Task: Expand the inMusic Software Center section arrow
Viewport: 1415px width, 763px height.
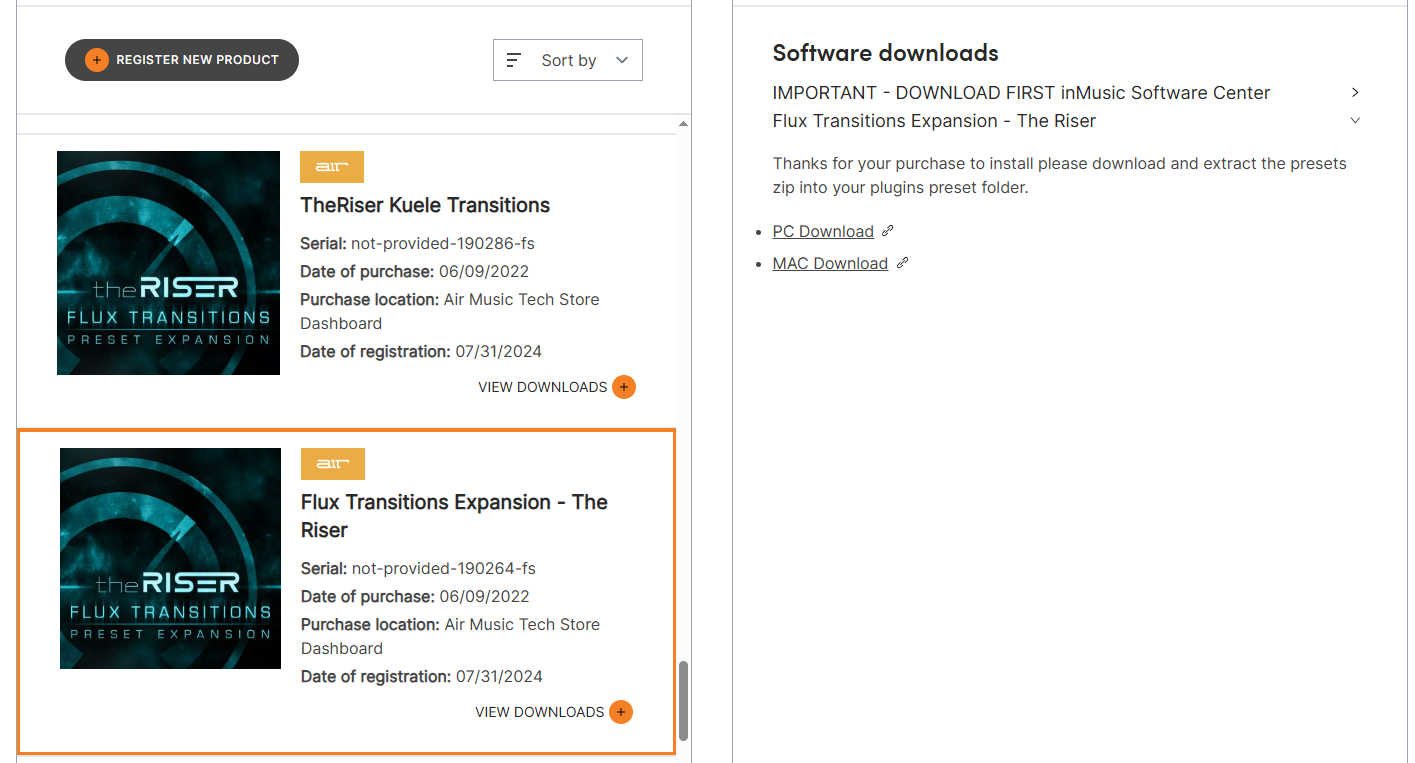Action: click(x=1355, y=92)
